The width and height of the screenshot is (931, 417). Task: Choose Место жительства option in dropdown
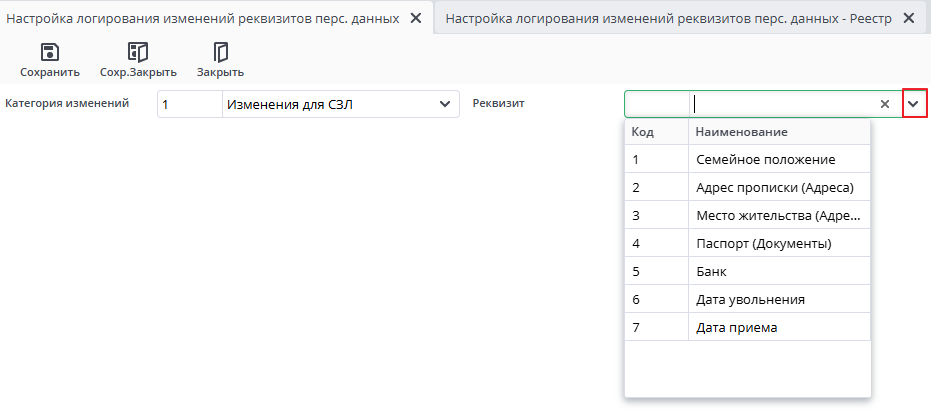pyautogui.click(x=778, y=216)
